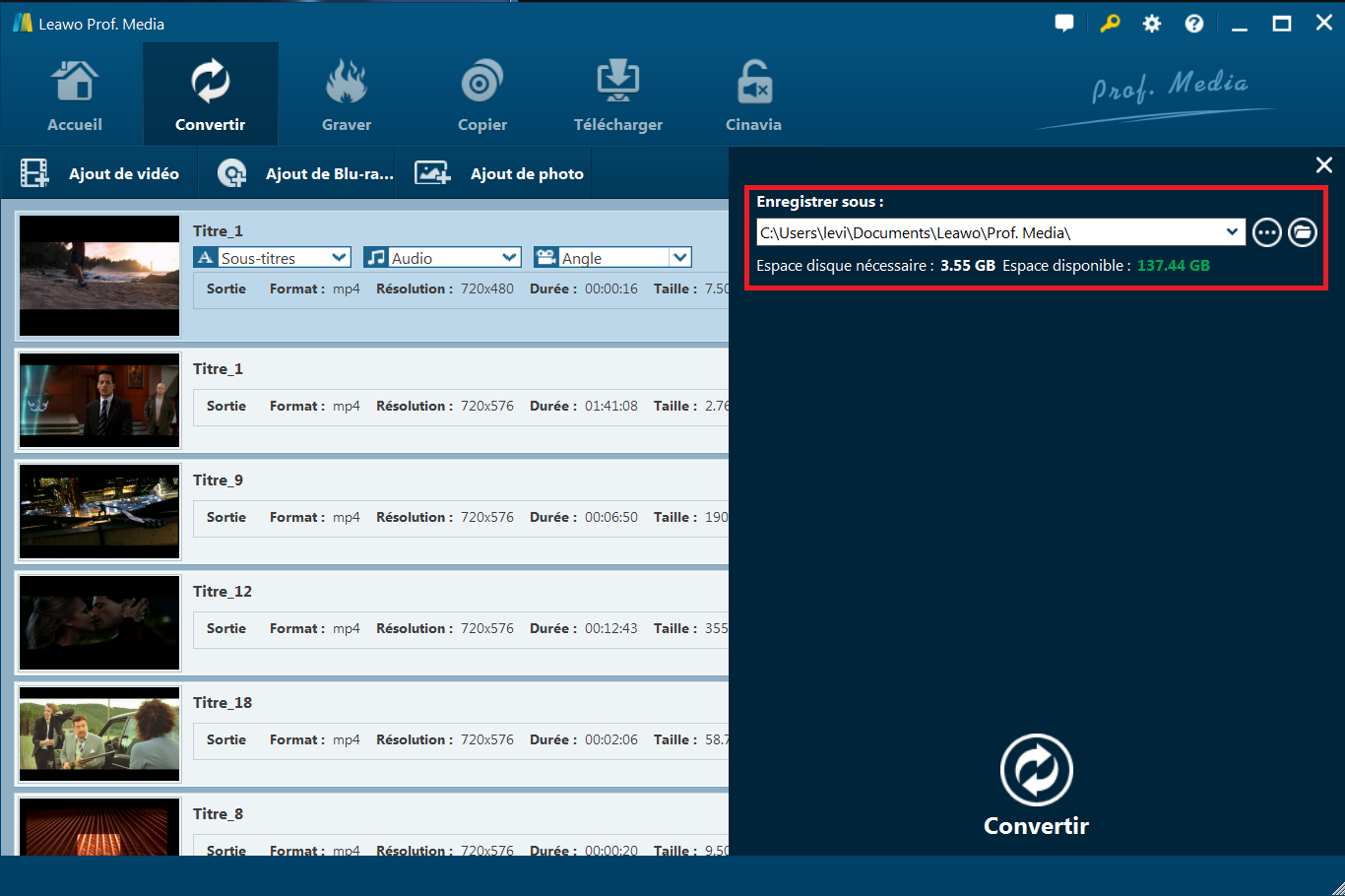Click the Ajout de vidéo button
The image size is (1345, 896).
tap(100, 174)
